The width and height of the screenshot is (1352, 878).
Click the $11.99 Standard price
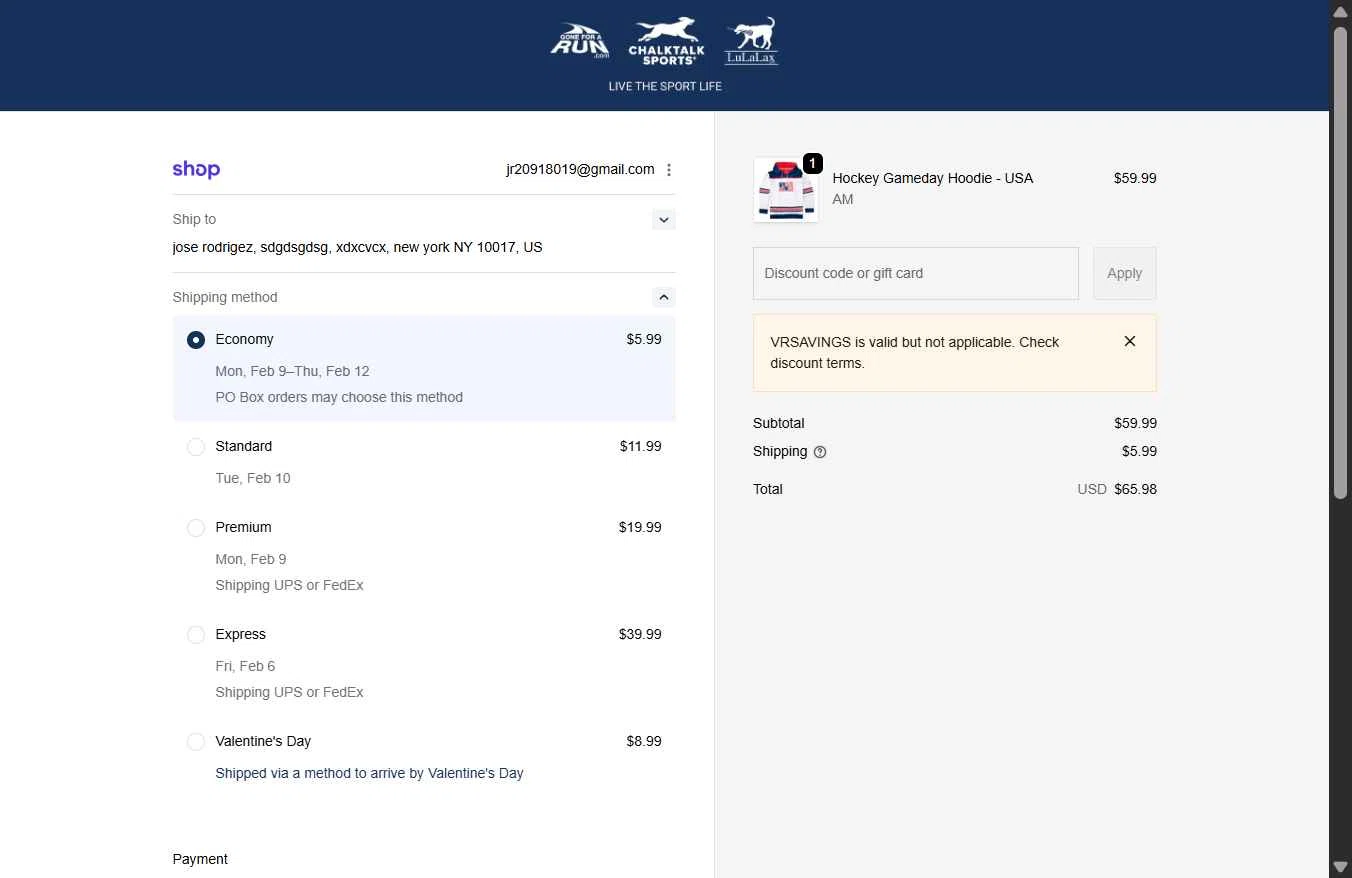pos(641,446)
